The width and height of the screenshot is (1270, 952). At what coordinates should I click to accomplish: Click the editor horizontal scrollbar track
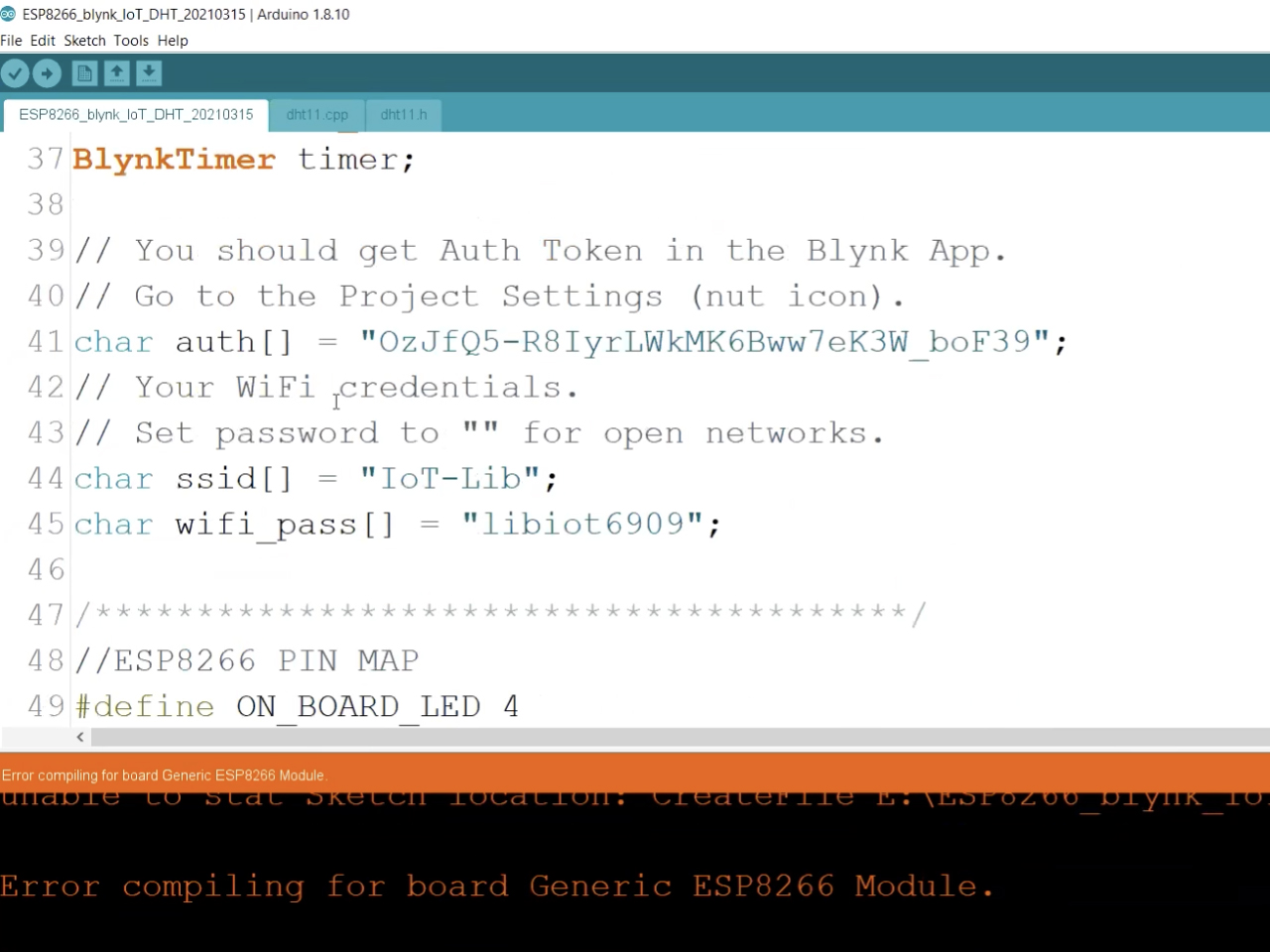pos(680,737)
